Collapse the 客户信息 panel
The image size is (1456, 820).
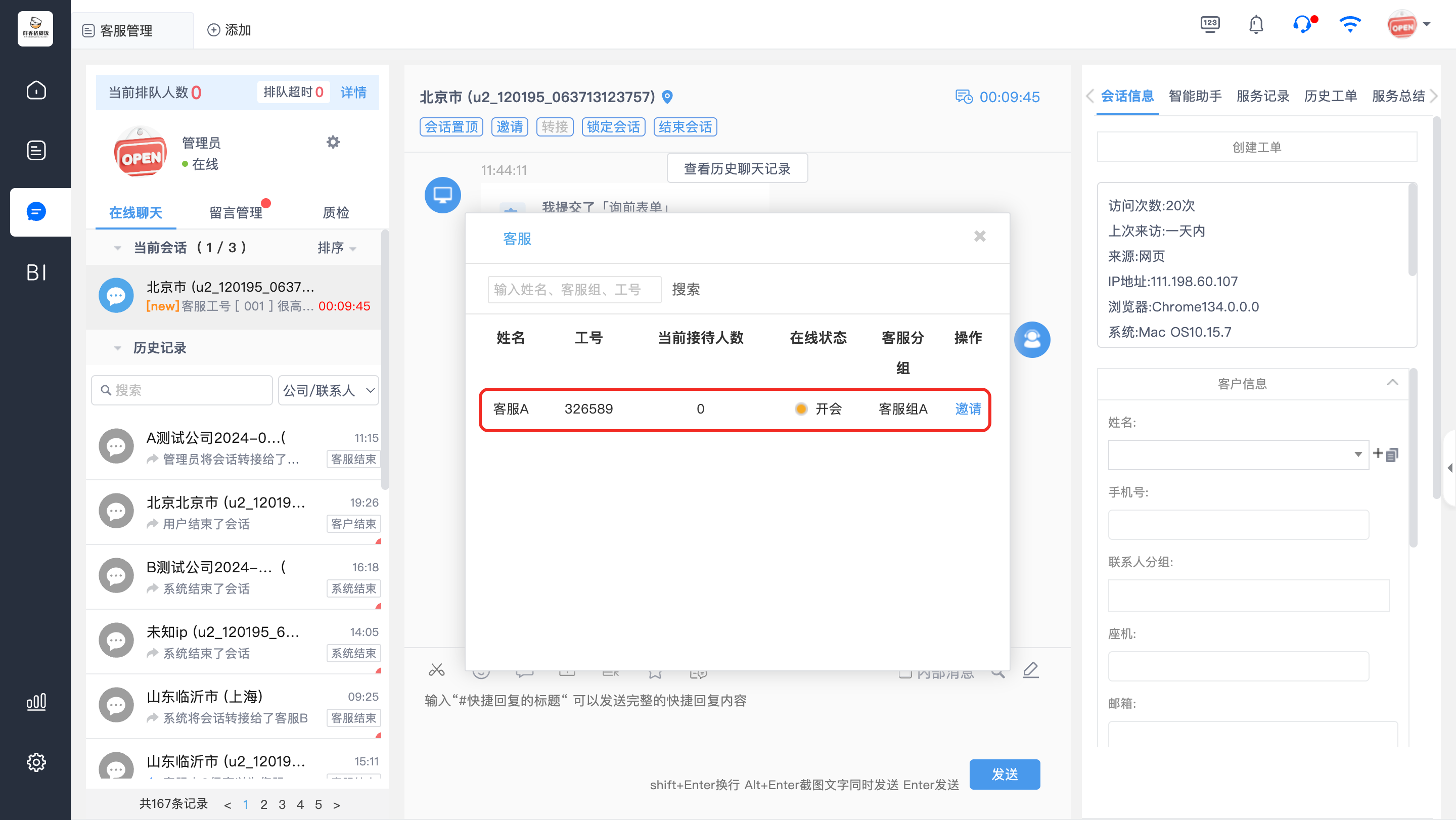1392,383
